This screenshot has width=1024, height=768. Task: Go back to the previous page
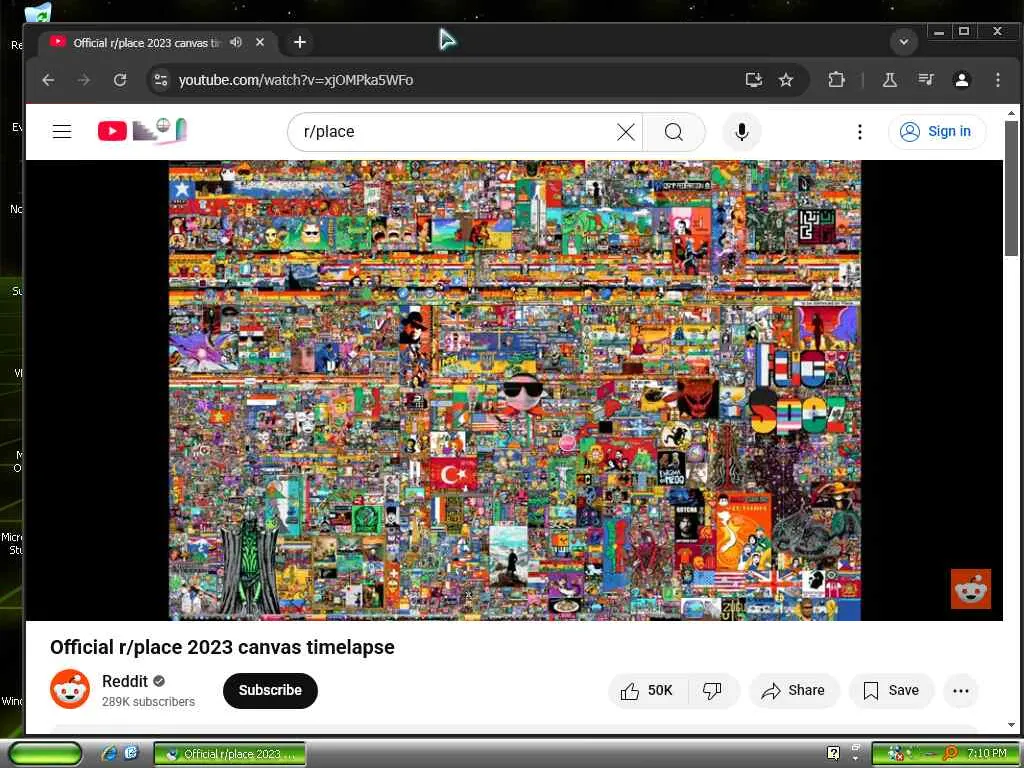click(48, 80)
